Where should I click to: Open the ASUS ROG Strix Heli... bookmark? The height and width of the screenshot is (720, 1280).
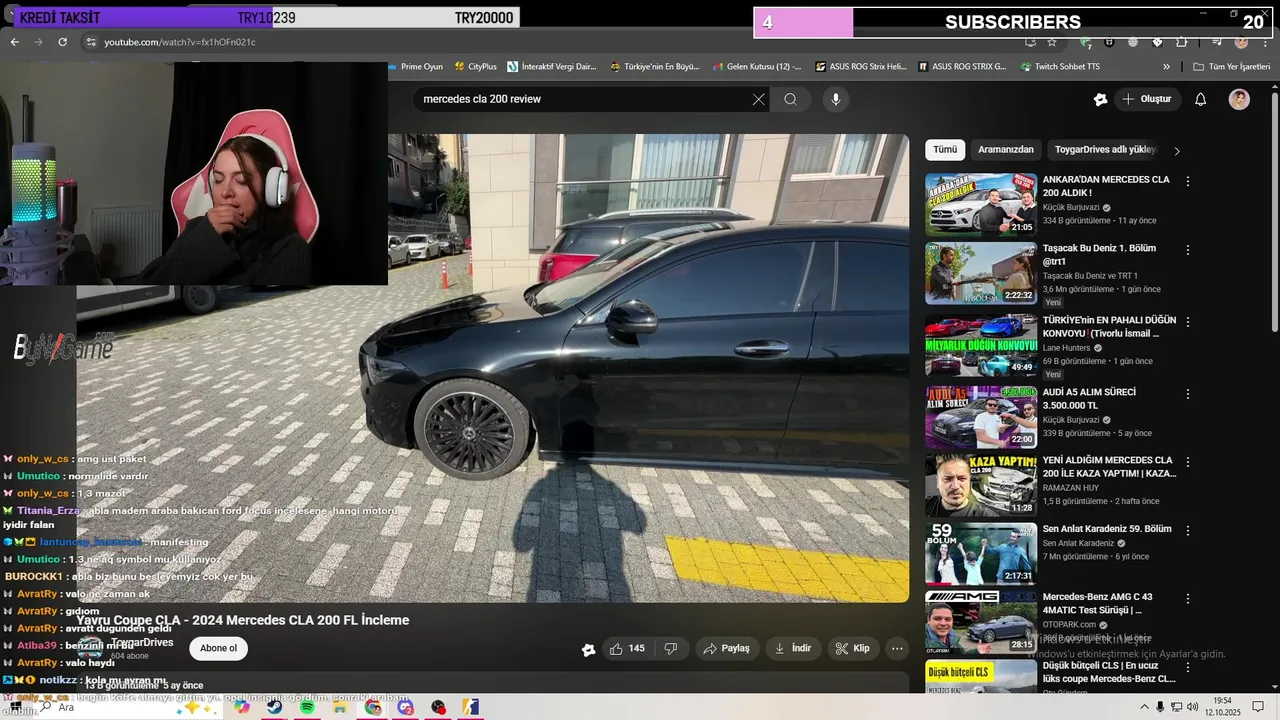point(861,67)
